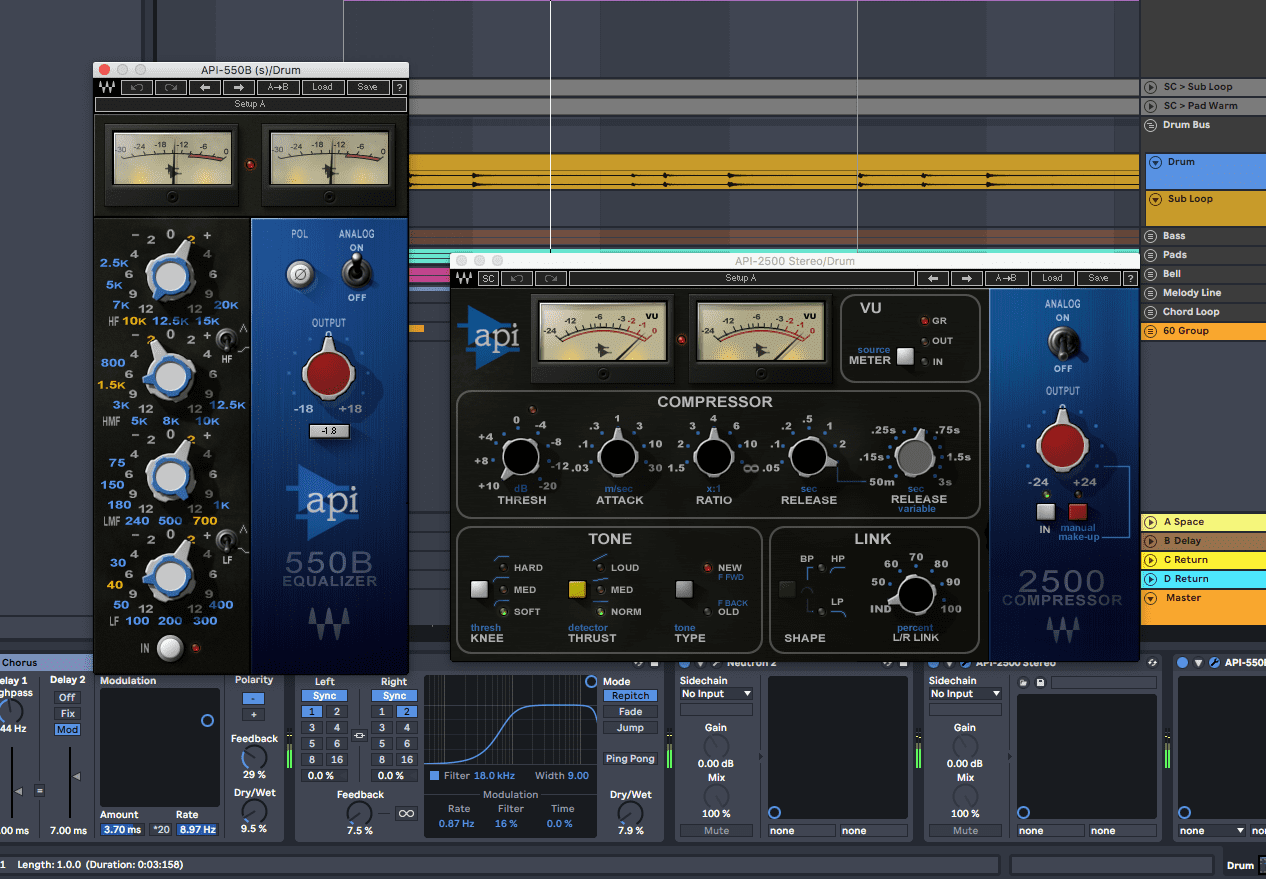
Task: Click the yellow THRUST selector button
Action: point(577,590)
